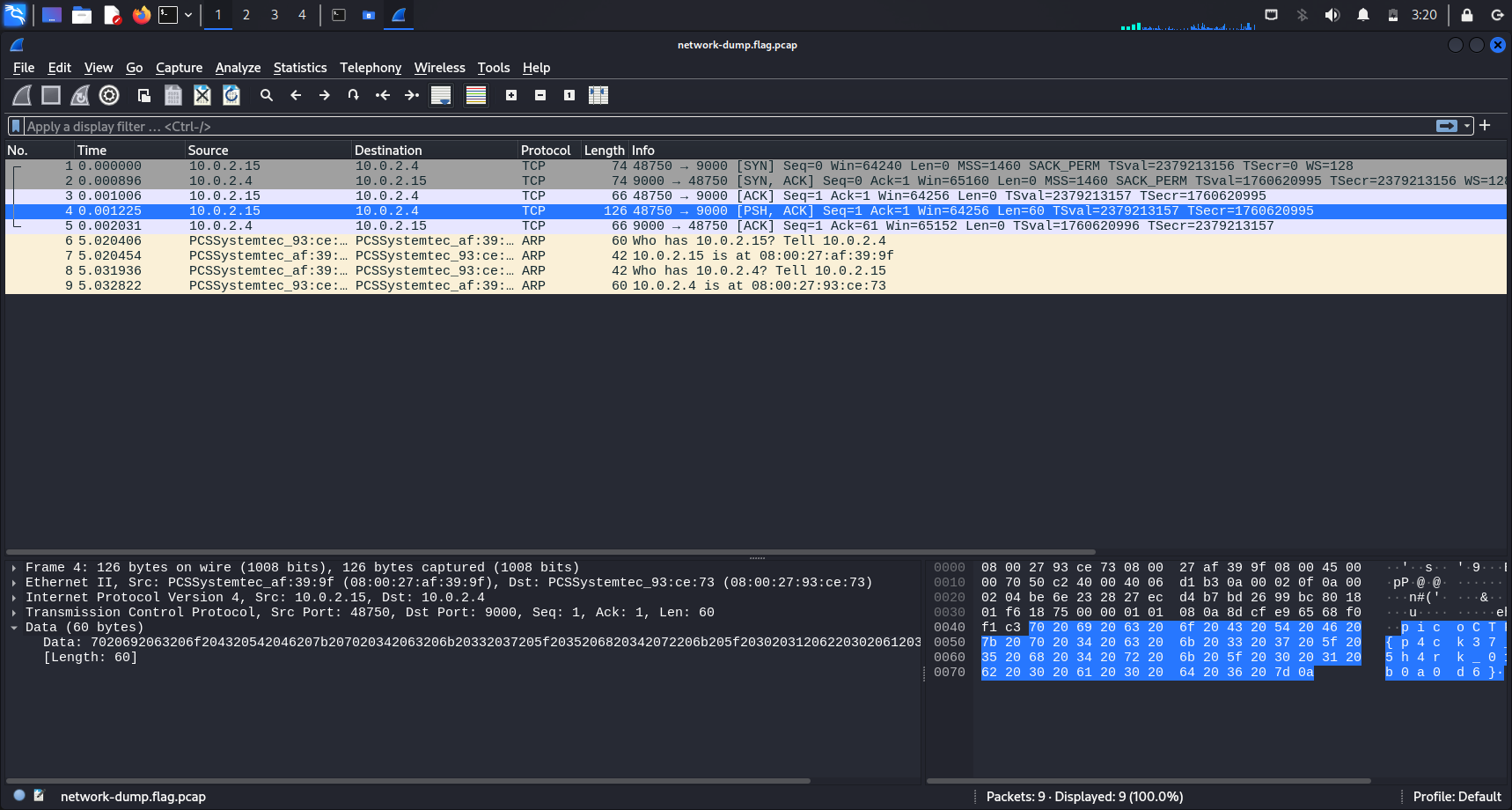The image size is (1512, 810).
Task: Reload this capture file
Action: 231,95
